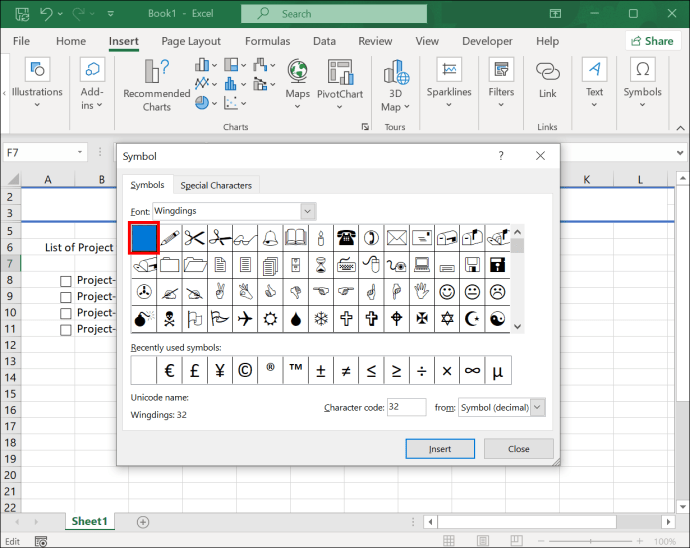The image size is (690, 548).
Task: Tick the row 11 Project checkbox
Action: pos(66,330)
